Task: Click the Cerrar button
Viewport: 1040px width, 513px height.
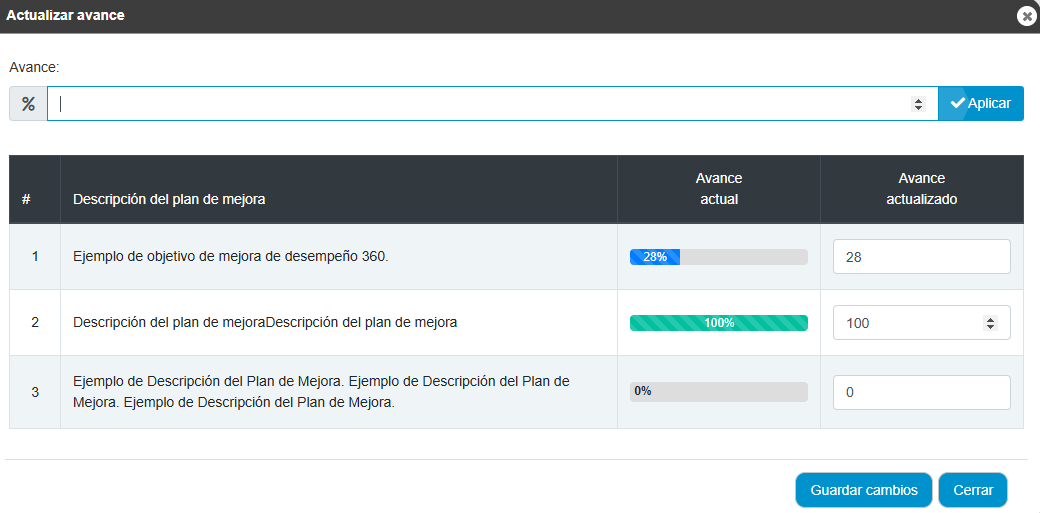Action: tap(973, 490)
